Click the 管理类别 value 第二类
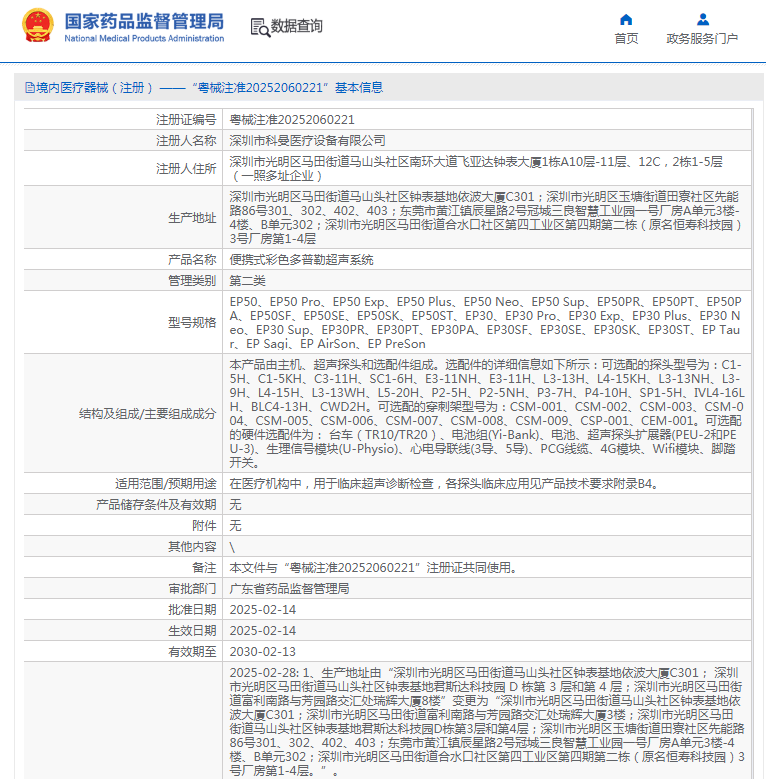766x779 pixels. (x=250, y=280)
